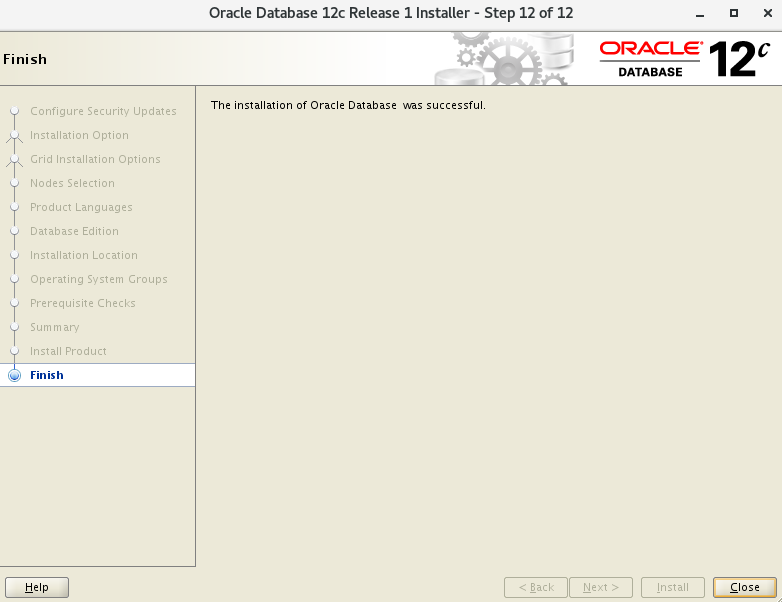Screen dimensions: 782x602
Task: Select Prerequisite Checks step
Action: coord(82,303)
